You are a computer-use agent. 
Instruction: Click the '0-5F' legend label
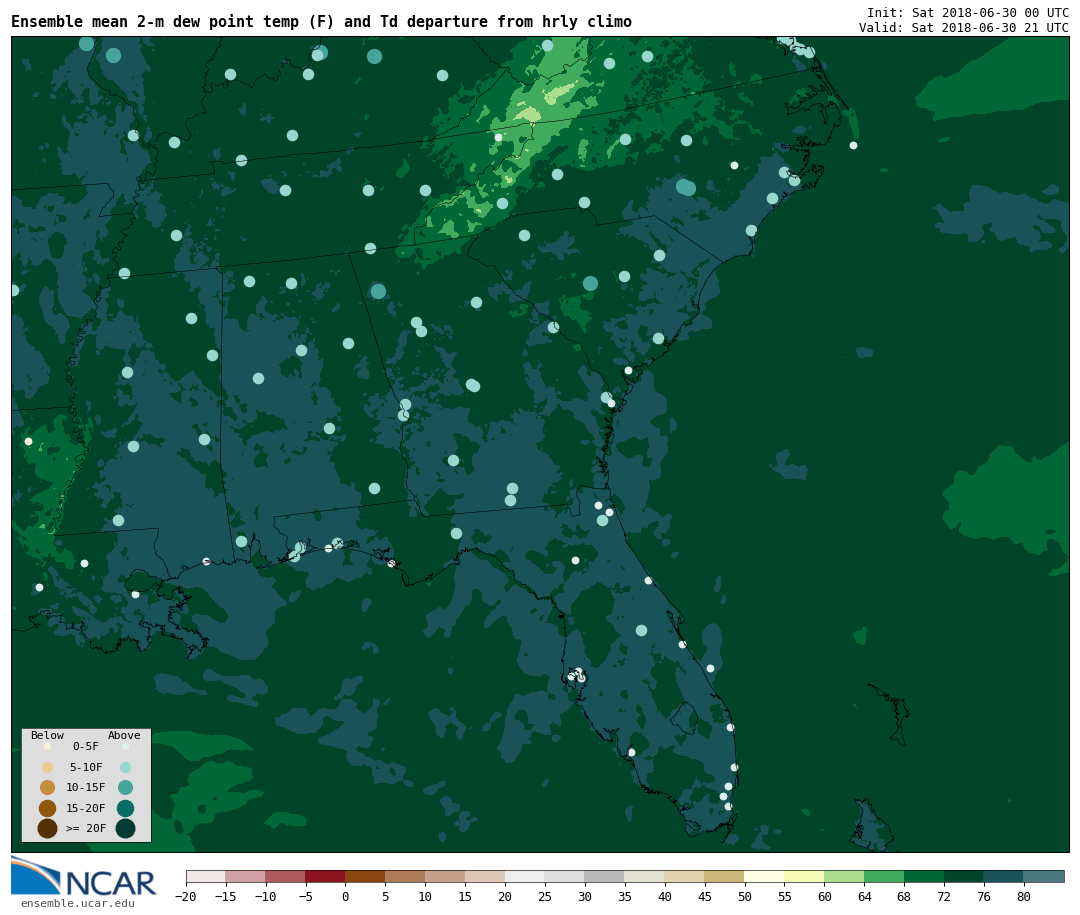86,746
